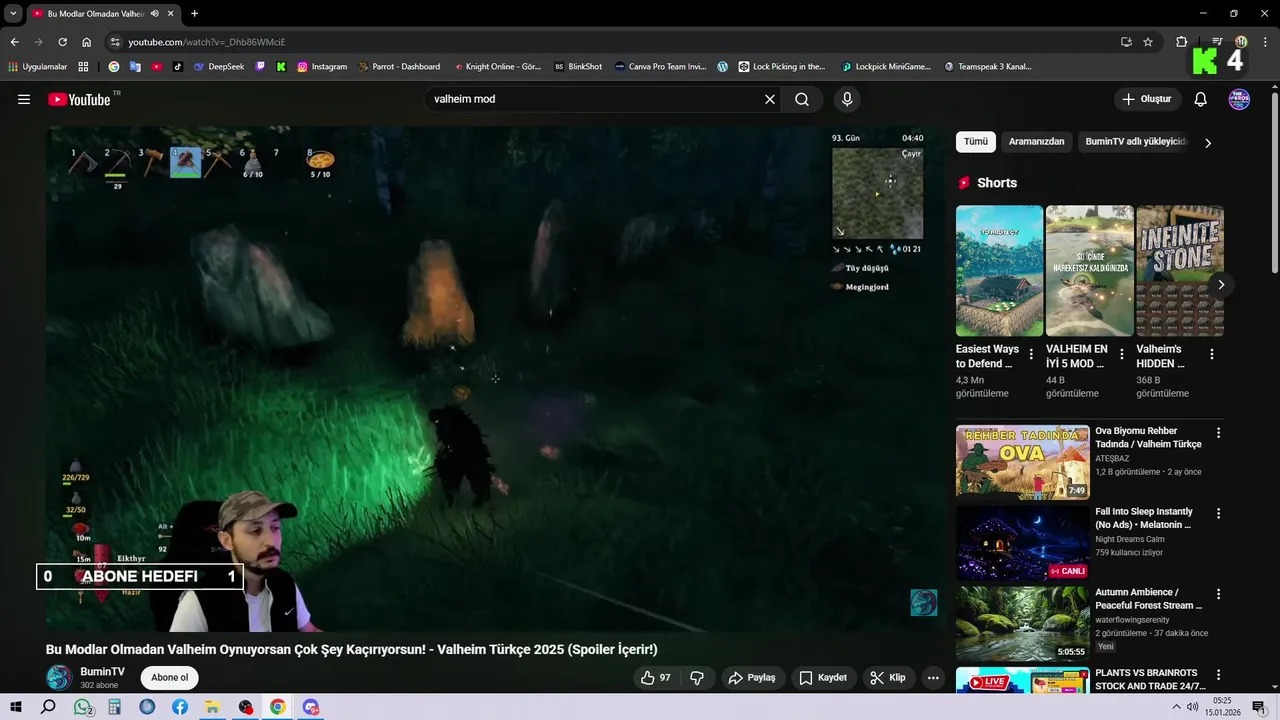Open the DeepSeek bookmark
1280x720 pixels.
tap(219, 67)
